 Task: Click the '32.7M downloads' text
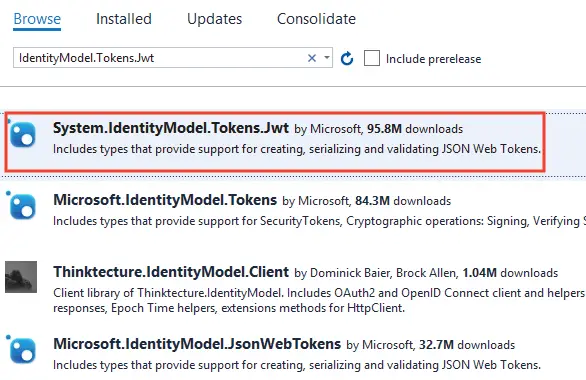pyautogui.click(x=467, y=345)
